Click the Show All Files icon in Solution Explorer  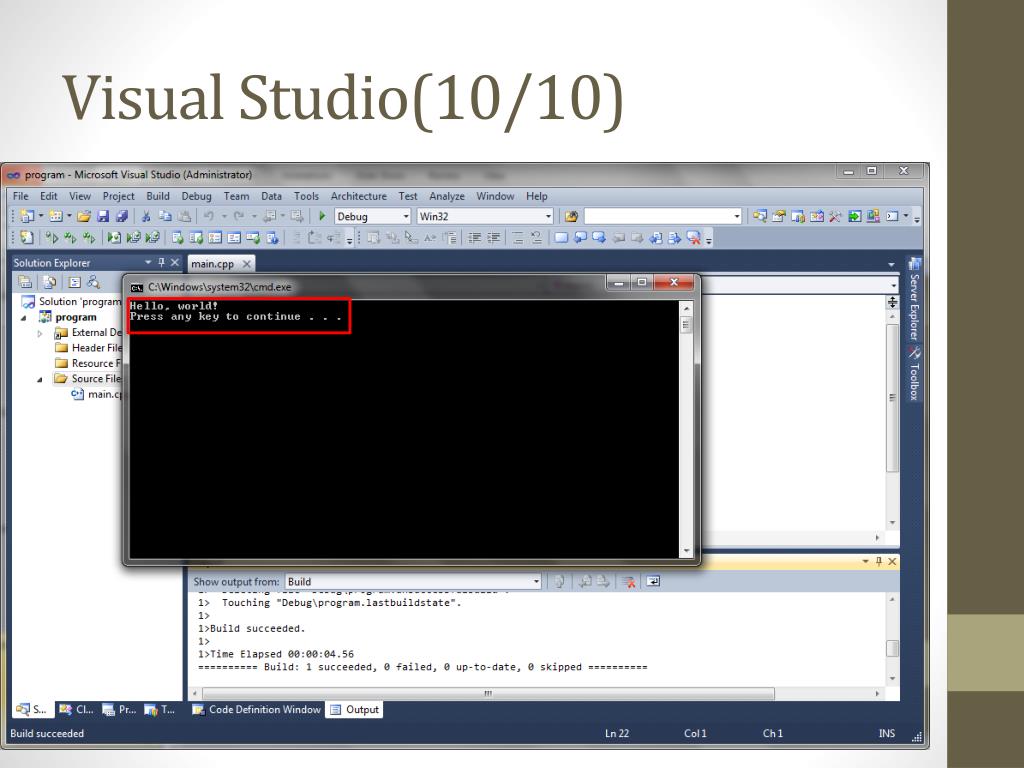(x=50, y=282)
